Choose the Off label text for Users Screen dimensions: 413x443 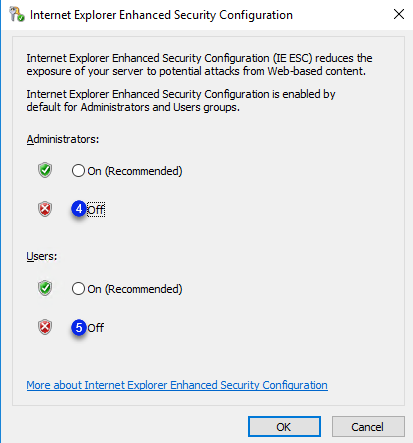[96, 328]
